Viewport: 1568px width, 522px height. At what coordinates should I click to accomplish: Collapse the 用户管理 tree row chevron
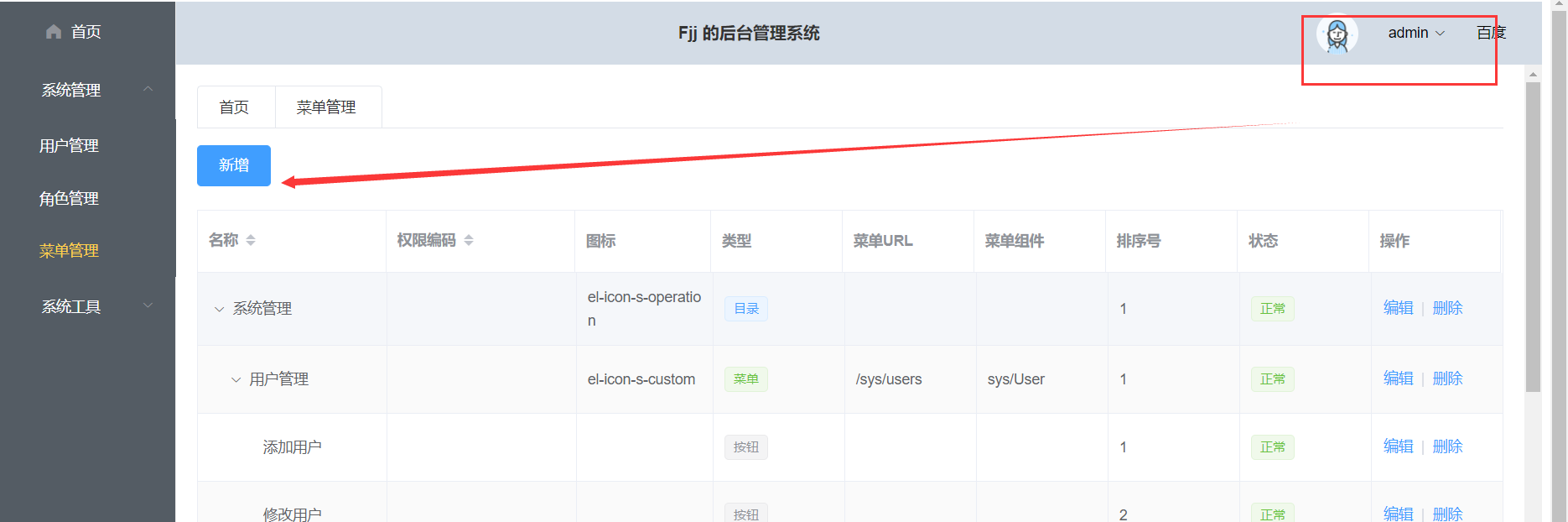click(236, 379)
